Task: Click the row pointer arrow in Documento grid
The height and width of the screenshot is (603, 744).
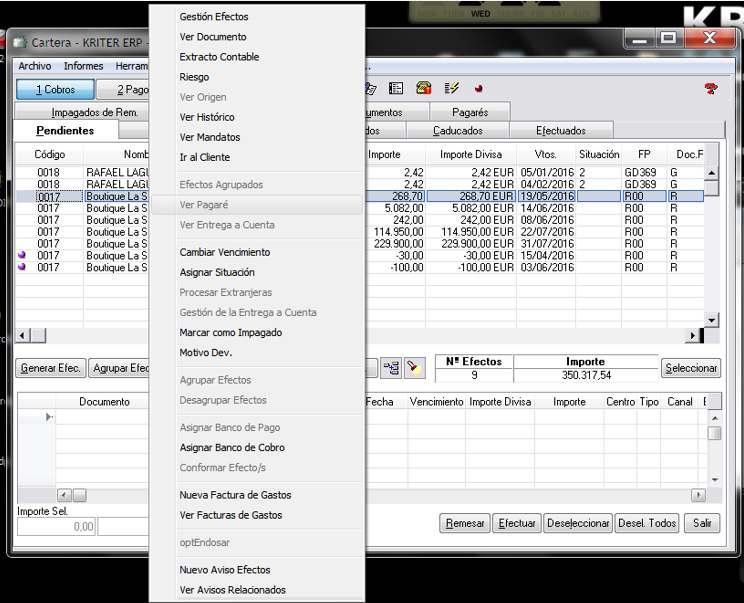Action: tap(49, 417)
